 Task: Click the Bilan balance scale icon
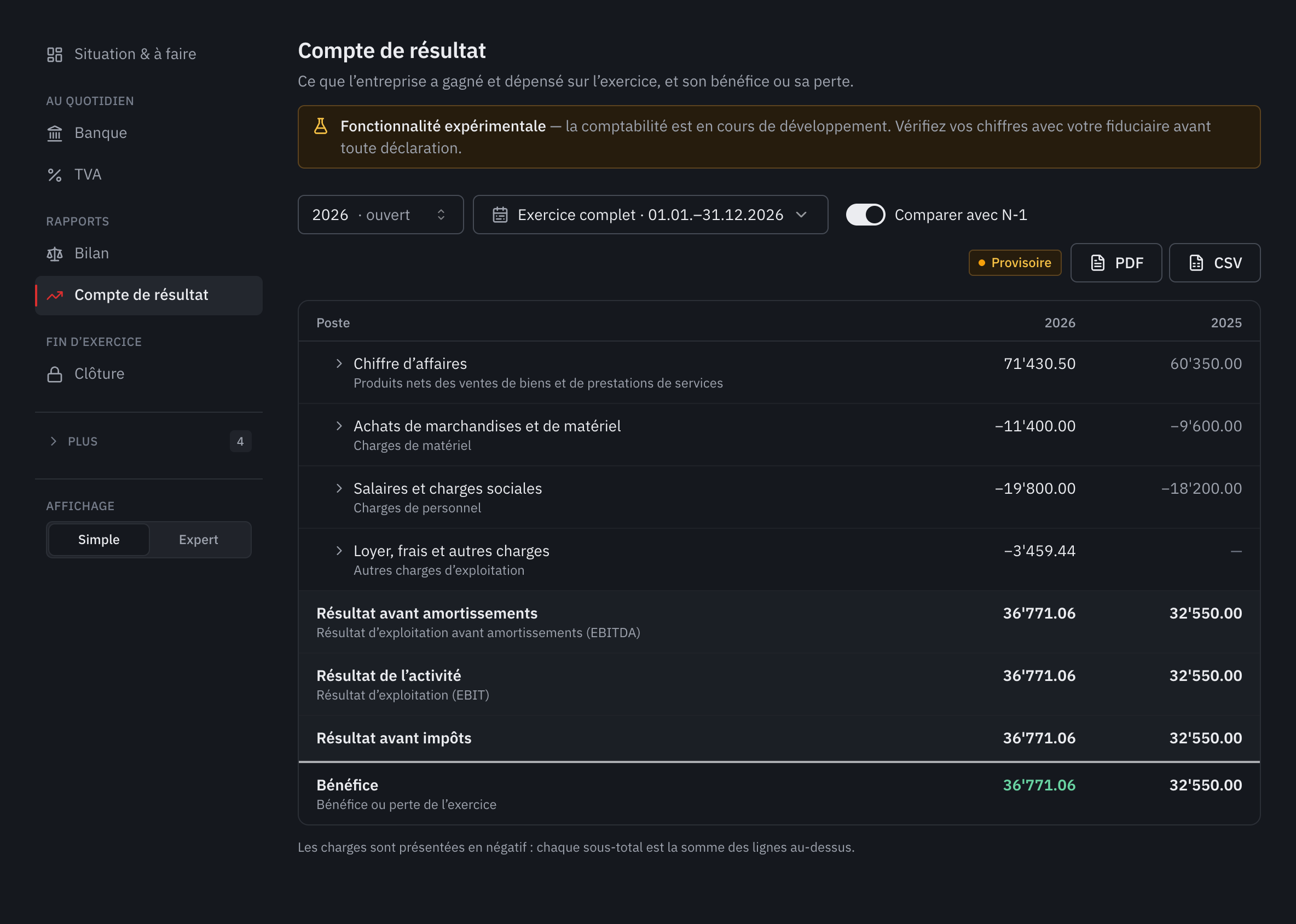pyautogui.click(x=55, y=254)
